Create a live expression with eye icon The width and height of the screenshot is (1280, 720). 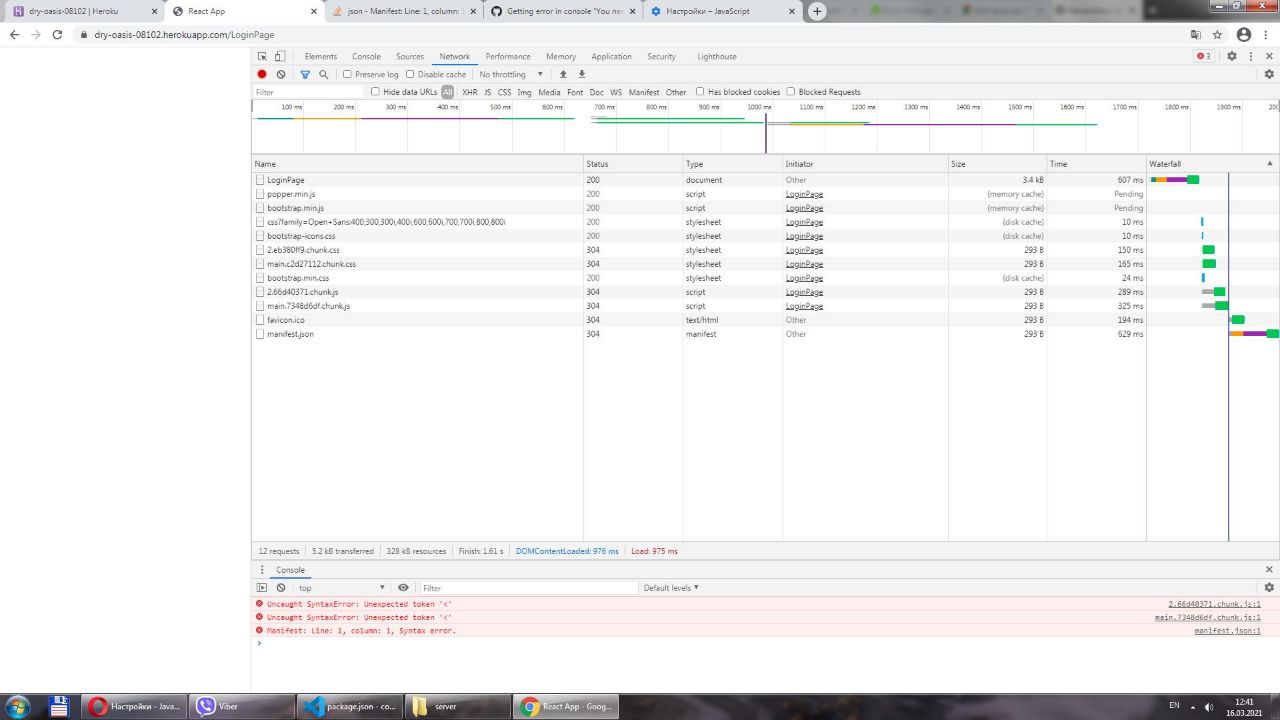click(403, 588)
